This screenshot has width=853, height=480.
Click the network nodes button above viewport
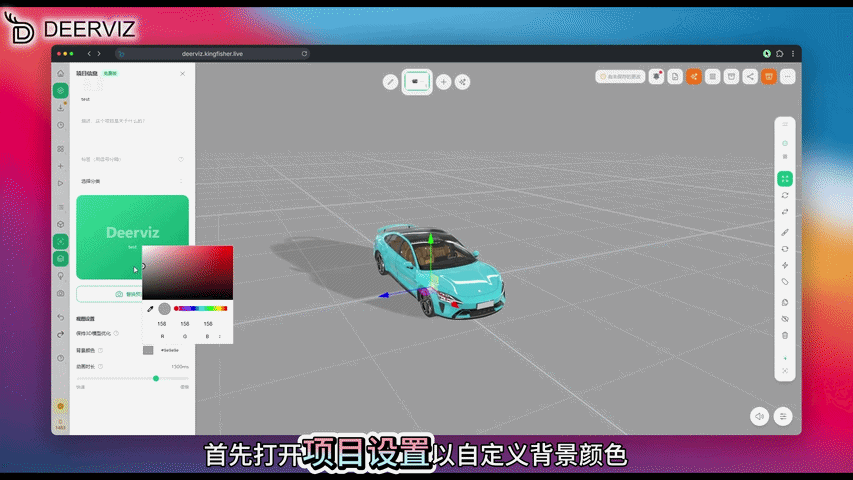[x=462, y=82]
